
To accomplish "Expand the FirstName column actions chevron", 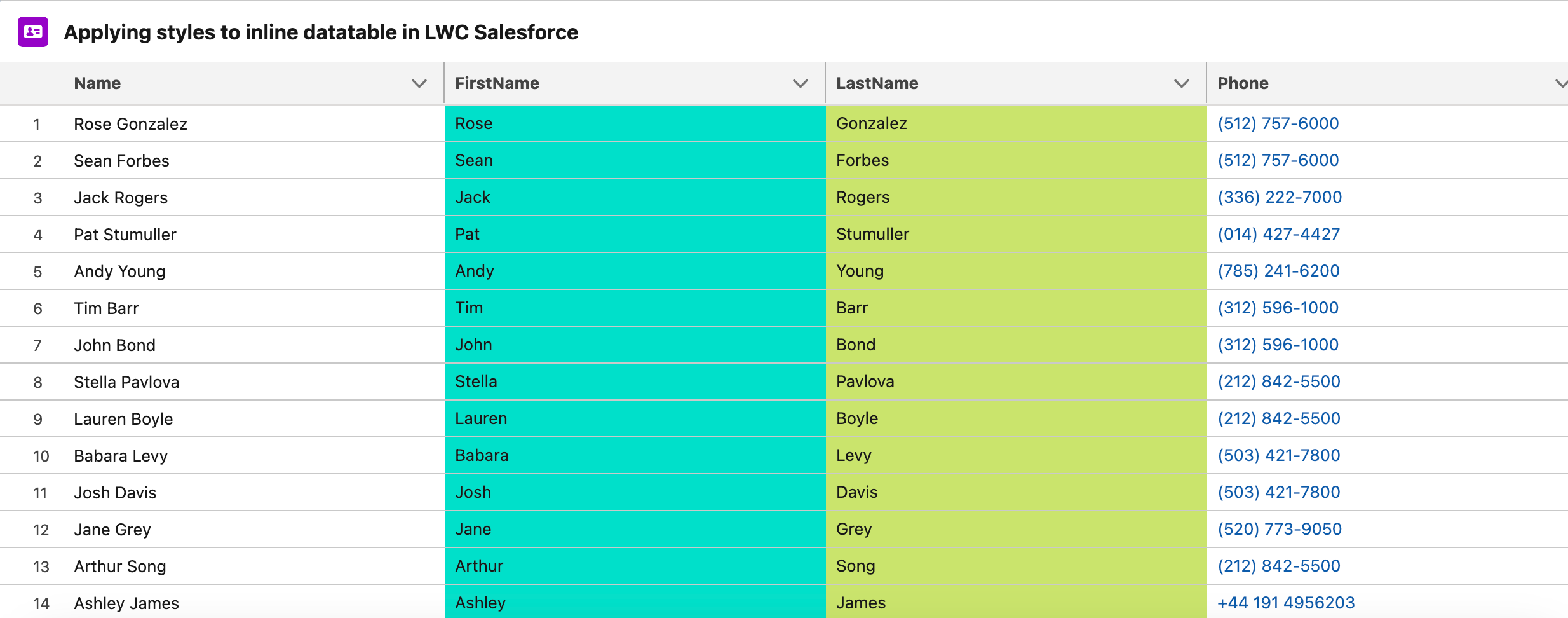I will click(800, 83).
